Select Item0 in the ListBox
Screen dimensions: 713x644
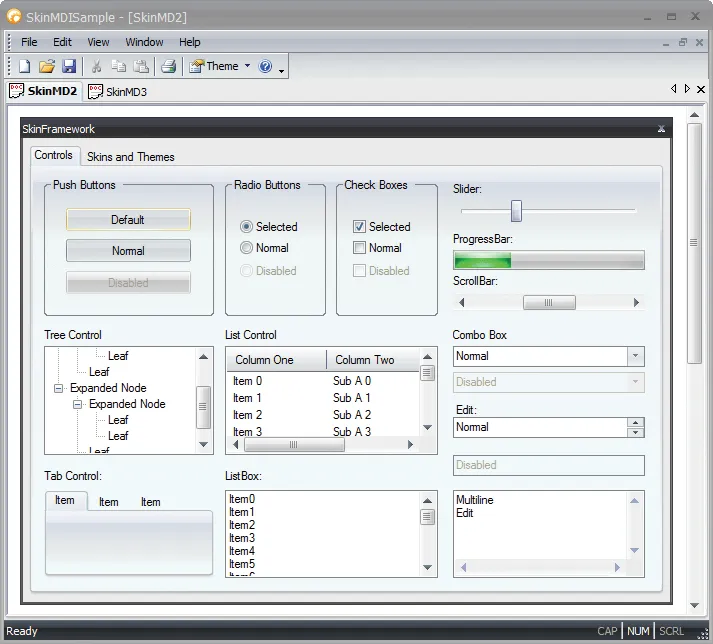(x=242, y=499)
